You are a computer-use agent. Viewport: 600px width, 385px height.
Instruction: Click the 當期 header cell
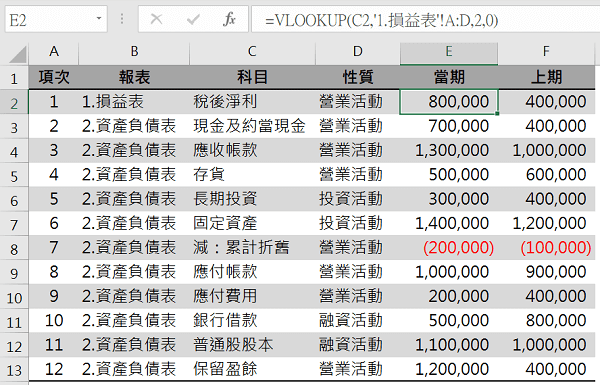449,78
